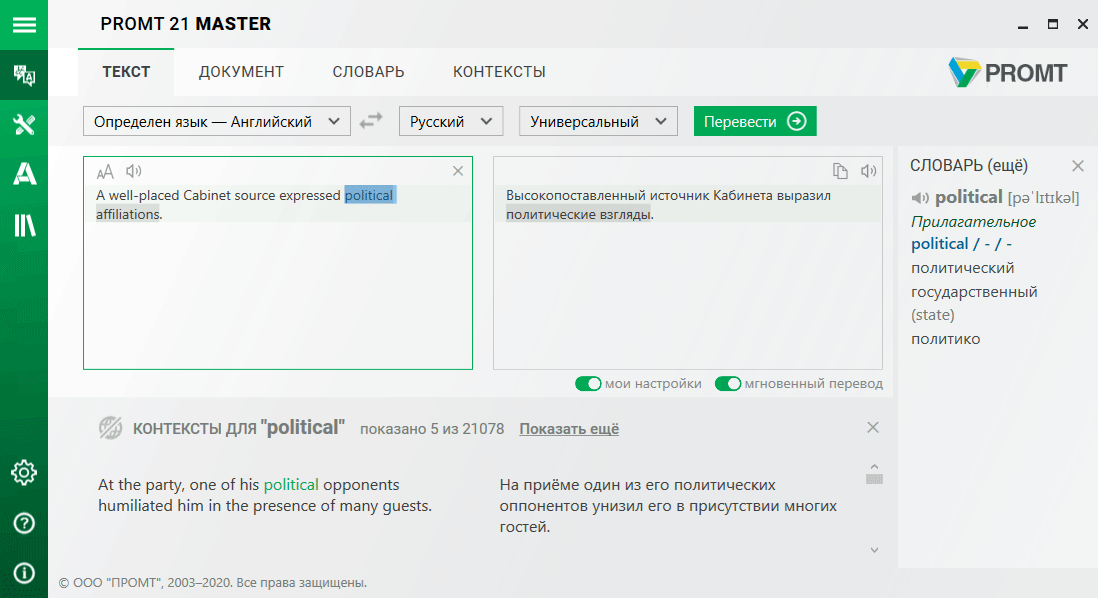Click 'СЛОВАРЬ (ещё)' heading link

[968, 166]
